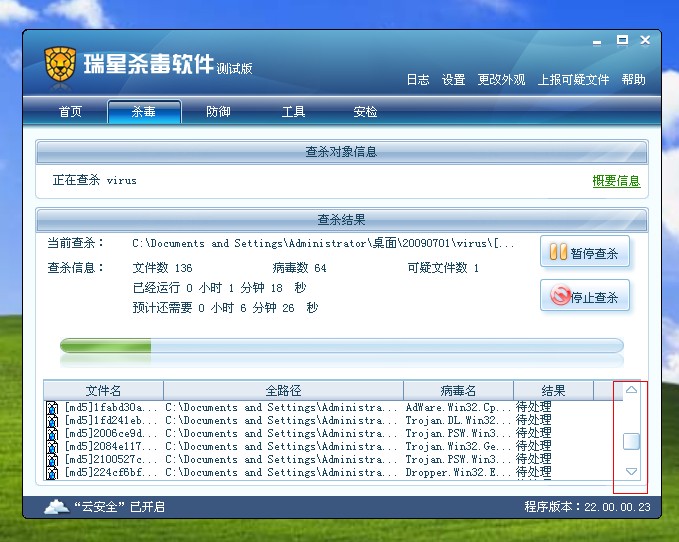Click the cloud icon in status bar
The height and width of the screenshot is (542, 679).
point(56,507)
